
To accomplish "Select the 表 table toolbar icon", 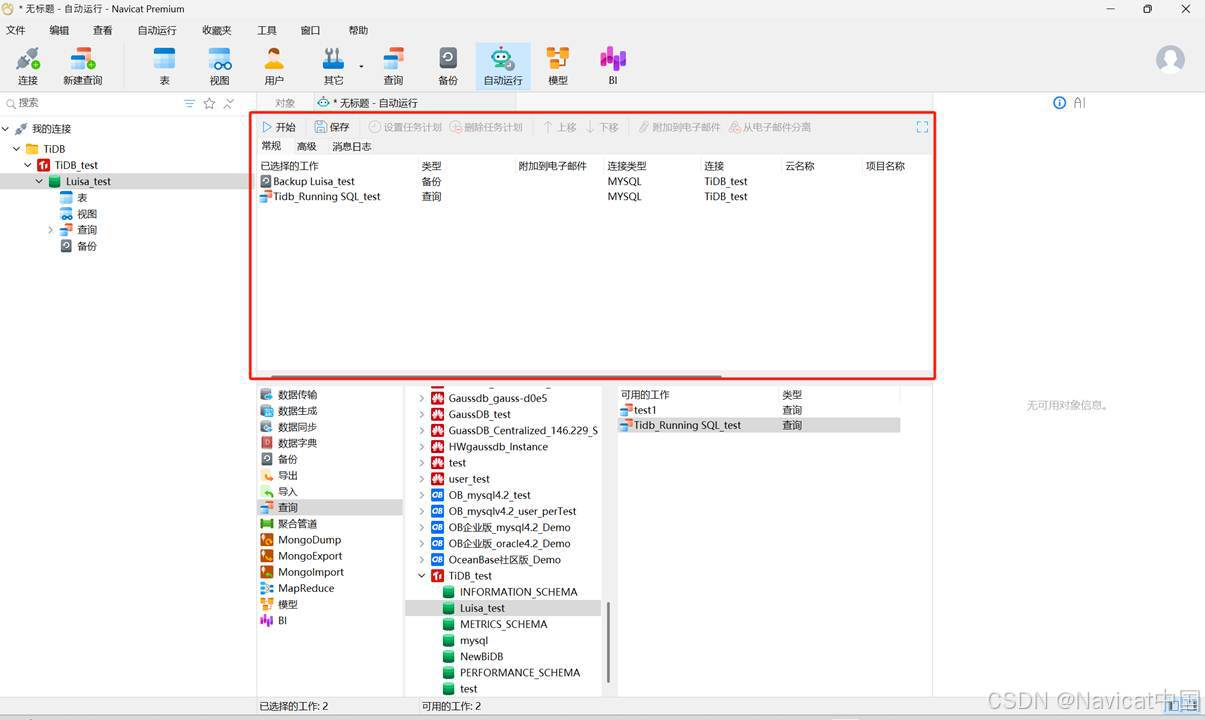I will [x=164, y=65].
